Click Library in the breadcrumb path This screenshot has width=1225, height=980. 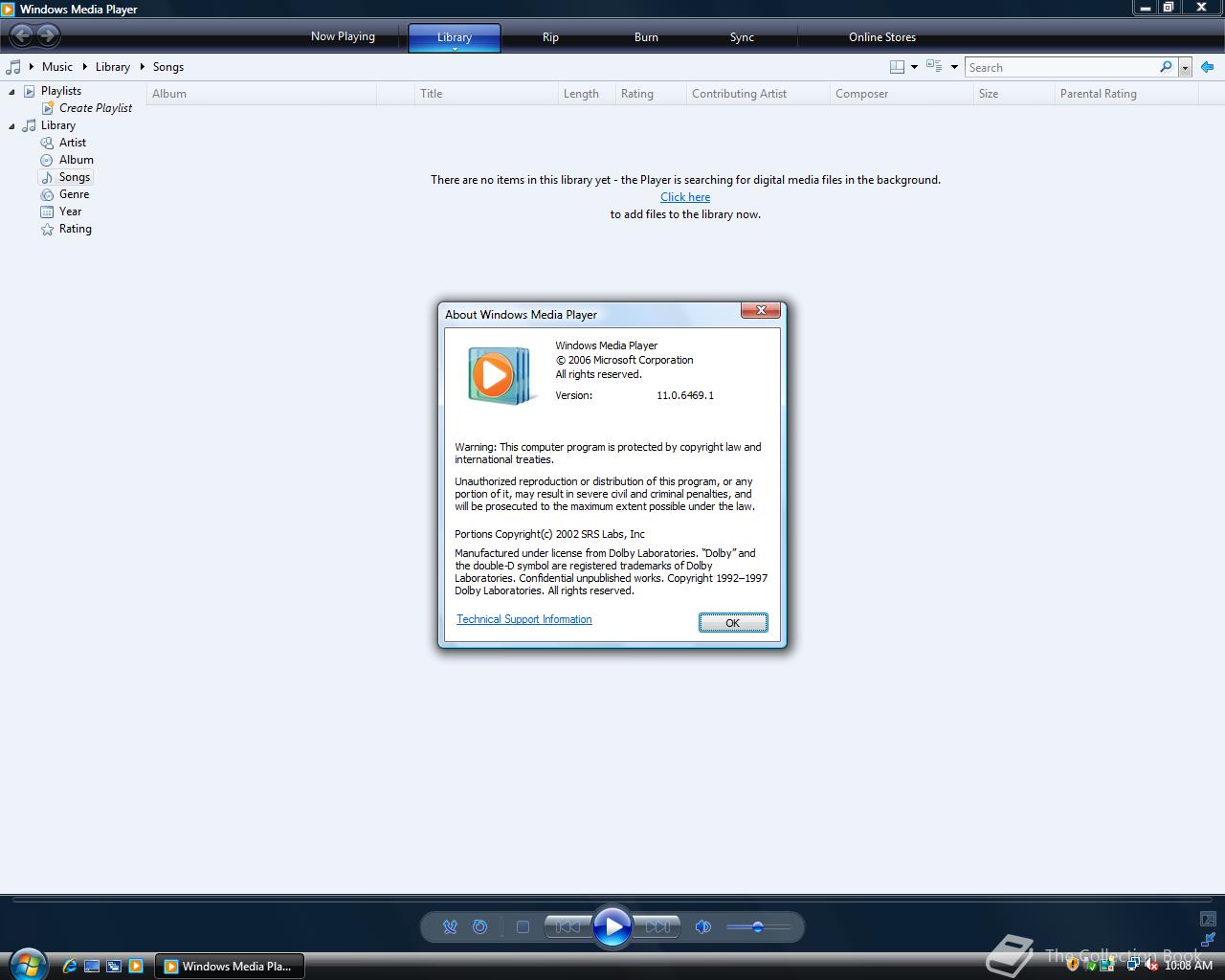[113, 67]
